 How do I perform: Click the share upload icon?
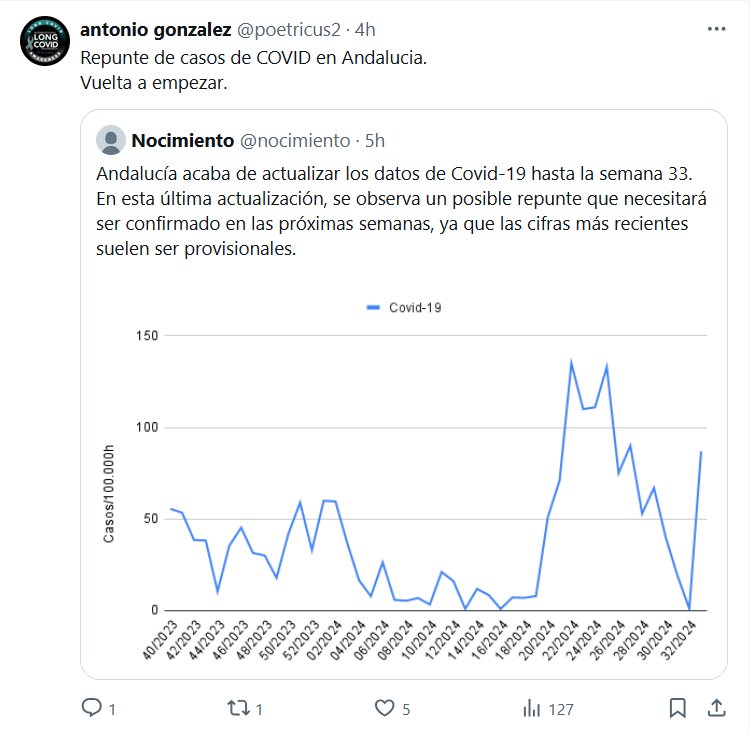716,708
